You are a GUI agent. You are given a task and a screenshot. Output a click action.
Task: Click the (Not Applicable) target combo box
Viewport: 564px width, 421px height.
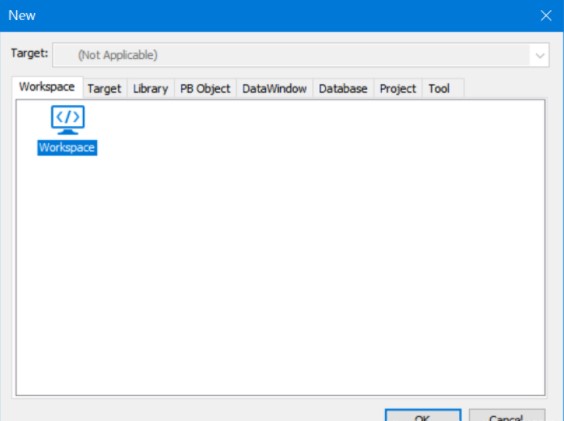[x=301, y=55]
